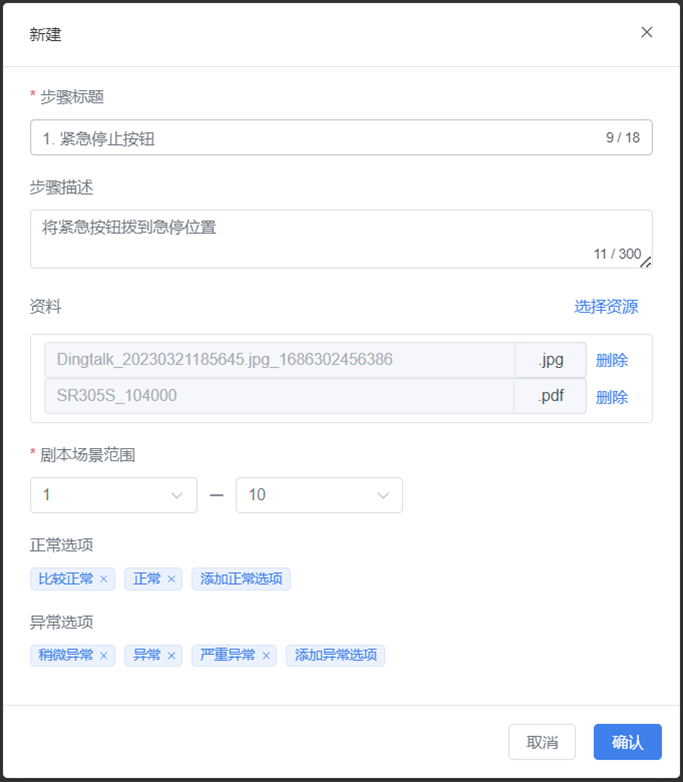683x782 pixels.
Task: Open the scene range end dropdown showing 10
Action: pos(319,495)
